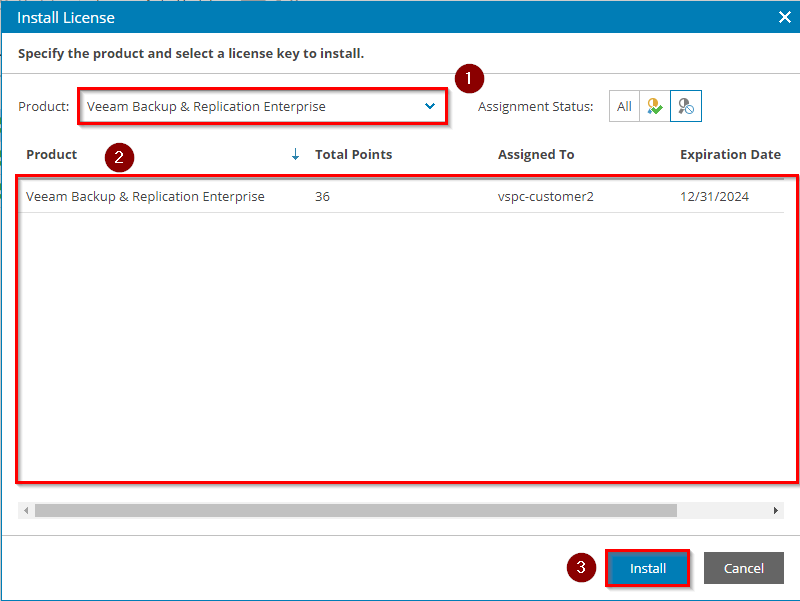Click the horizontal scrollbar left arrow
This screenshot has height=601, width=800.
[26, 510]
